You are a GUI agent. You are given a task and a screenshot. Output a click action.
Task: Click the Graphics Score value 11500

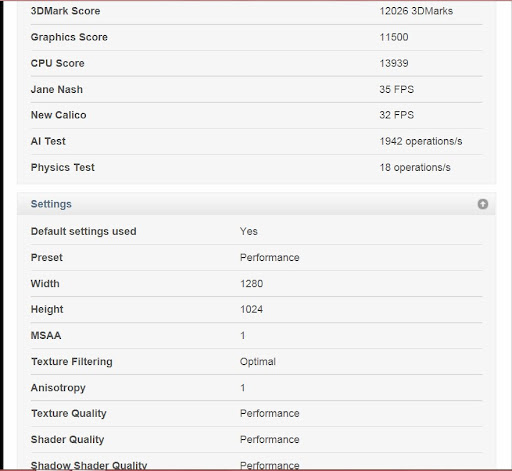[x=394, y=37]
